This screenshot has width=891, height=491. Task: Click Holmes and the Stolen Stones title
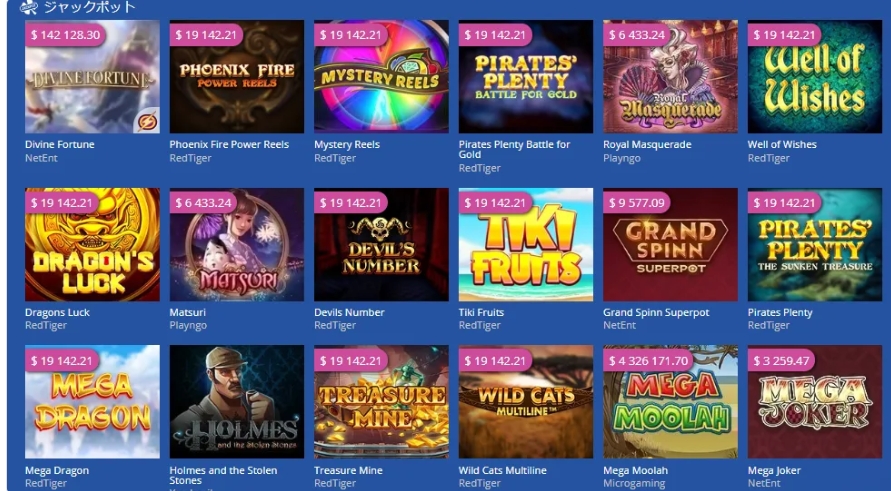pyautogui.click(x=223, y=475)
